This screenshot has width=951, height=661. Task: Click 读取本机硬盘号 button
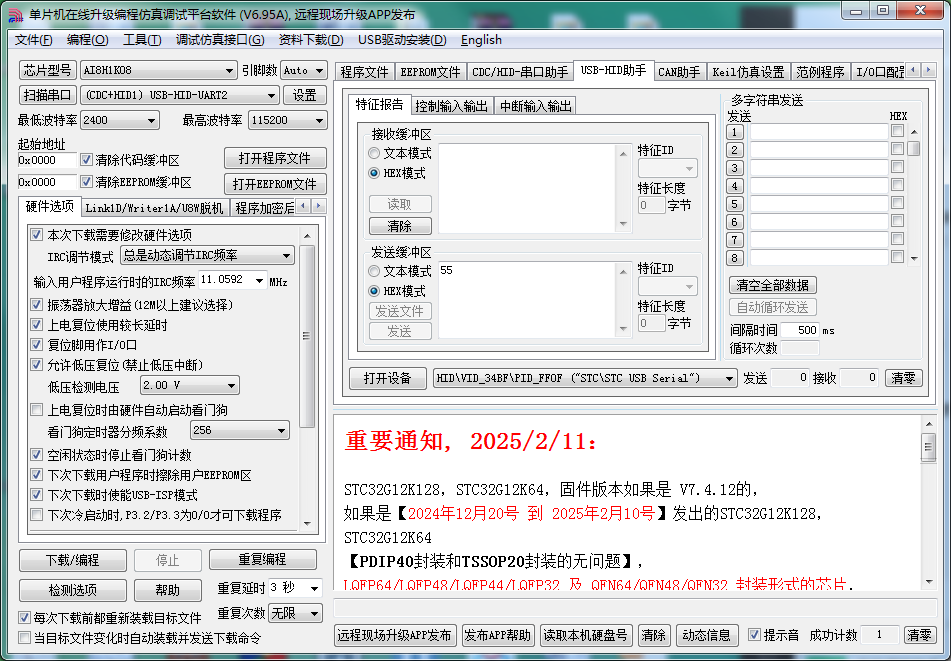[585, 635]
